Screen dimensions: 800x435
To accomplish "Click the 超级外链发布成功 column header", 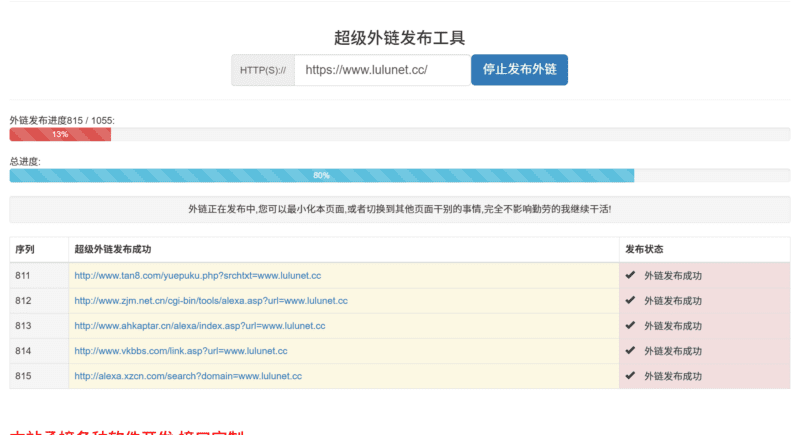I will [x=112, y=249].
